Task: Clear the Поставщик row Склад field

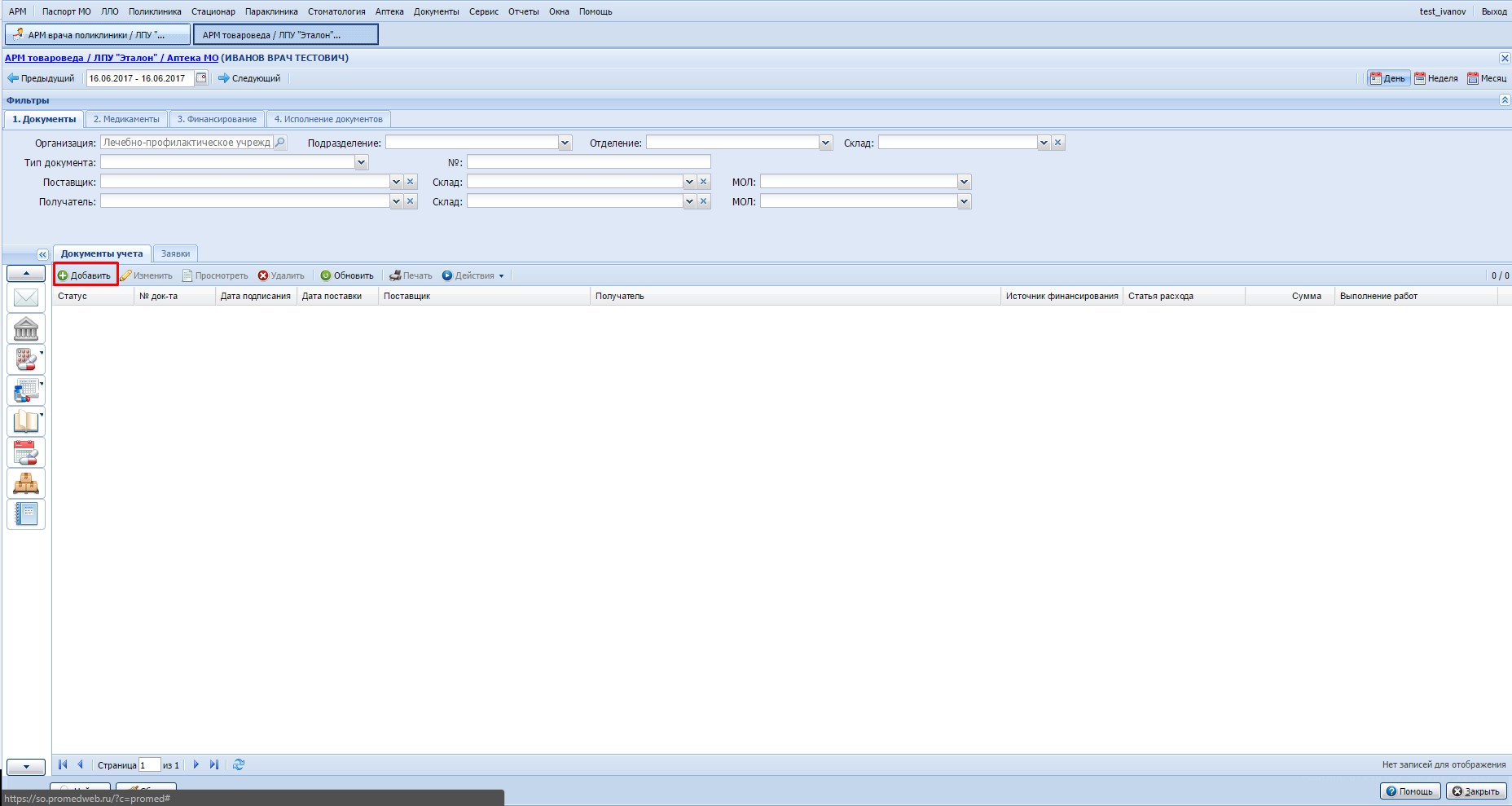Action: point(704,182)
